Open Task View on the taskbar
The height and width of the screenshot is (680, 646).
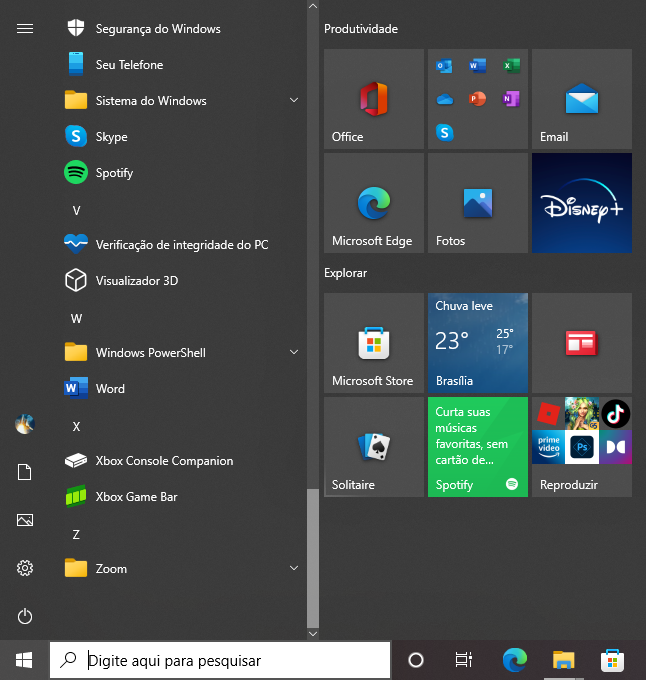pyautogui.click(x=463, y=660)
